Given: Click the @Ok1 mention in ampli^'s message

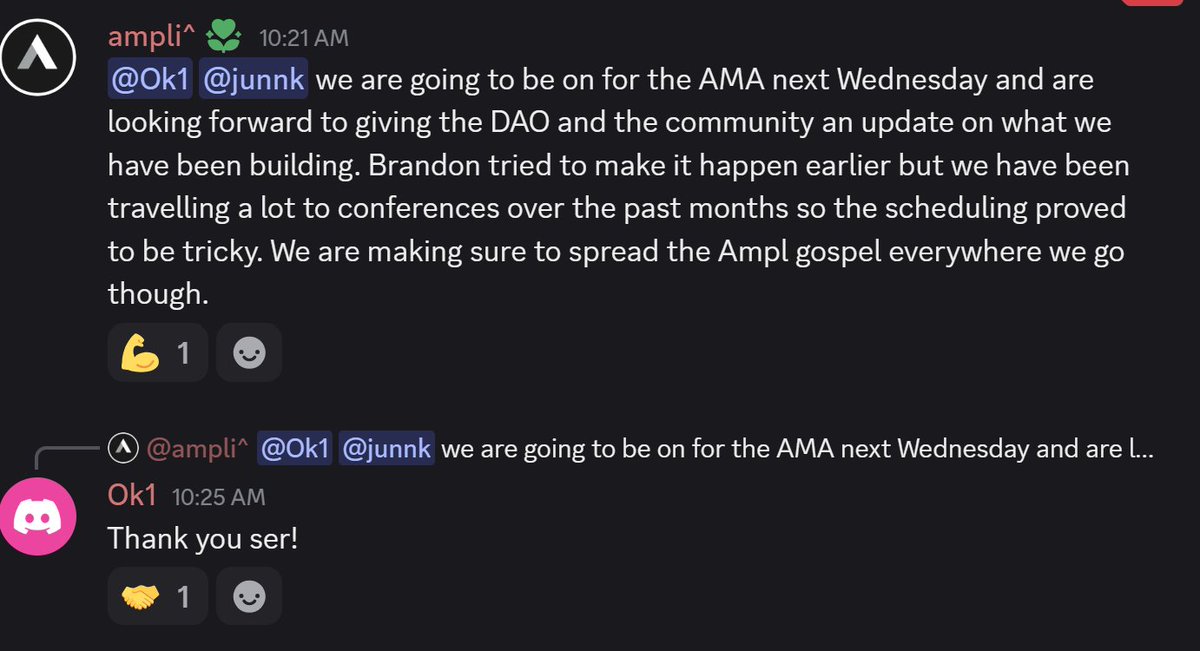Looking at the screenshot, I should pos(149,79).
